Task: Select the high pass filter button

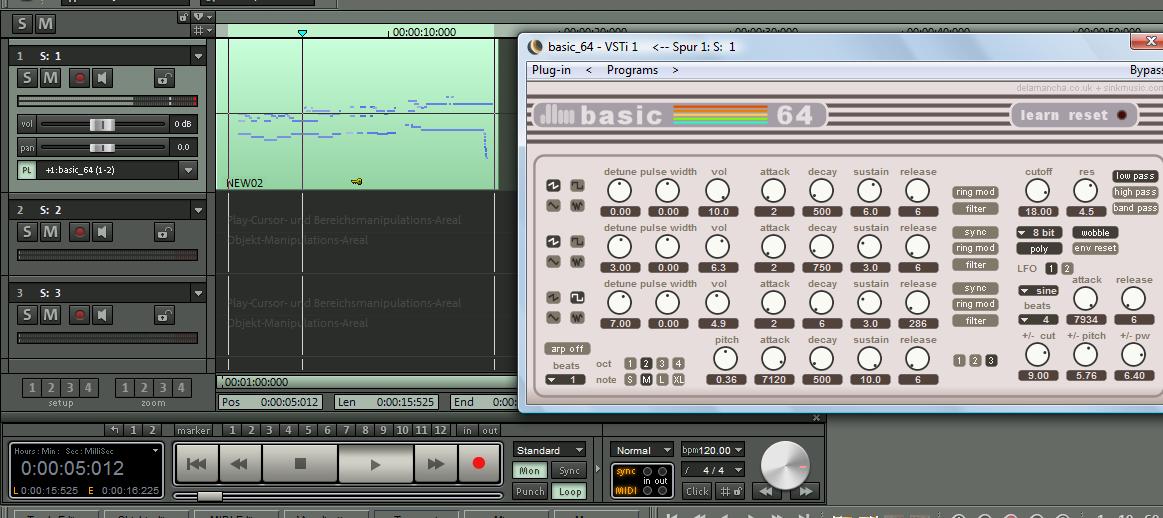Action: tap(1135, 192)
